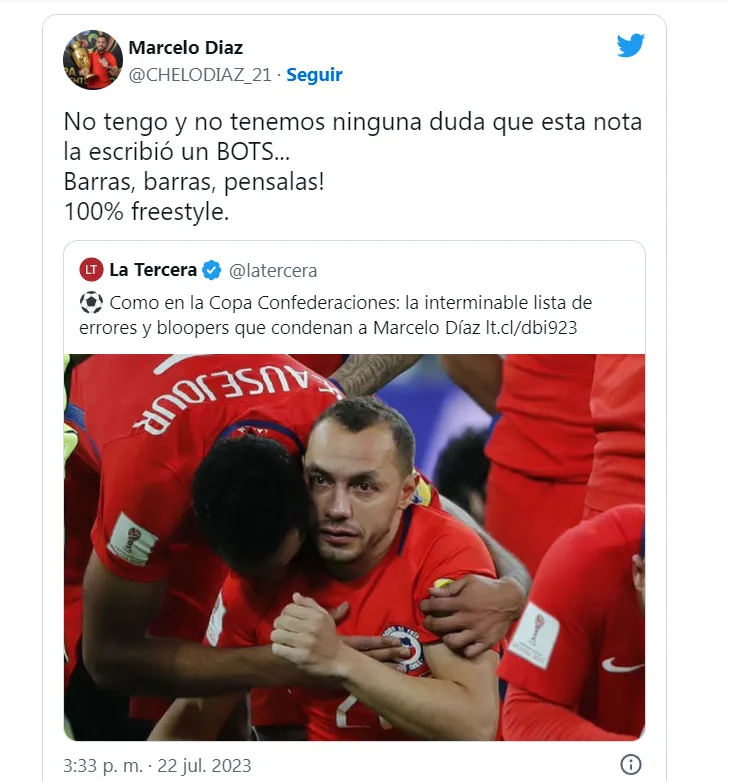The height and width of the screenshot is (781, 729).
Task: Open the quoted tweet photo of the players
Action: point(355,547)
